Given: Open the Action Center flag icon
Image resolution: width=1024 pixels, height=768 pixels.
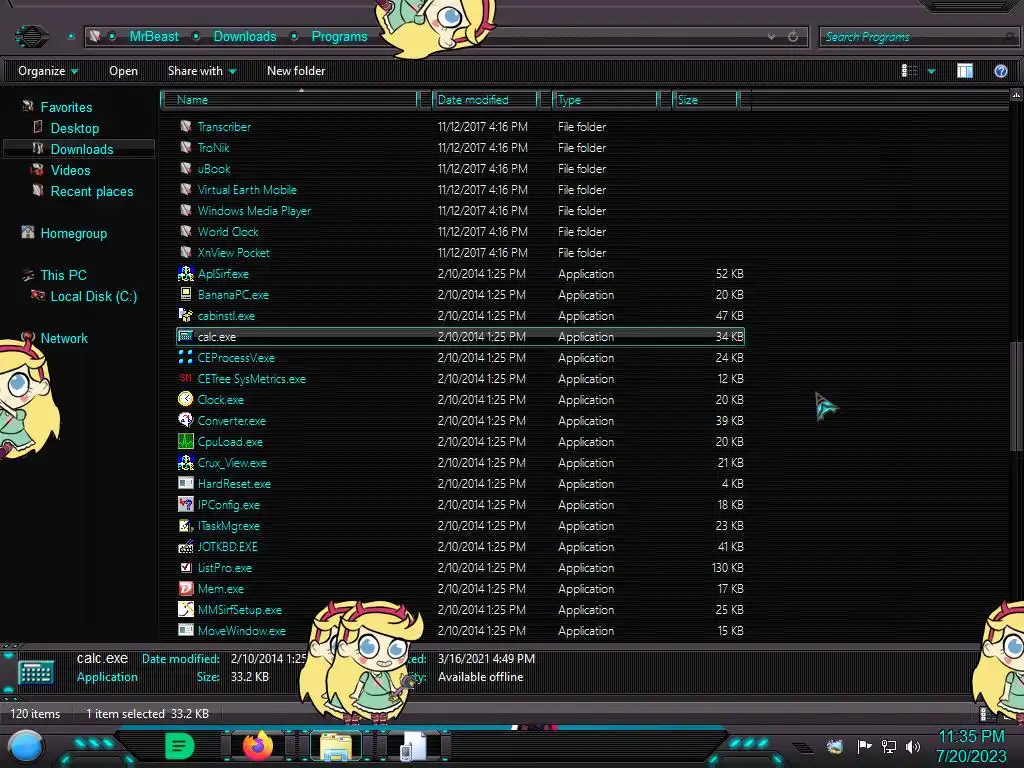Looking at the screenshot, I should click(x=864, y=746).
